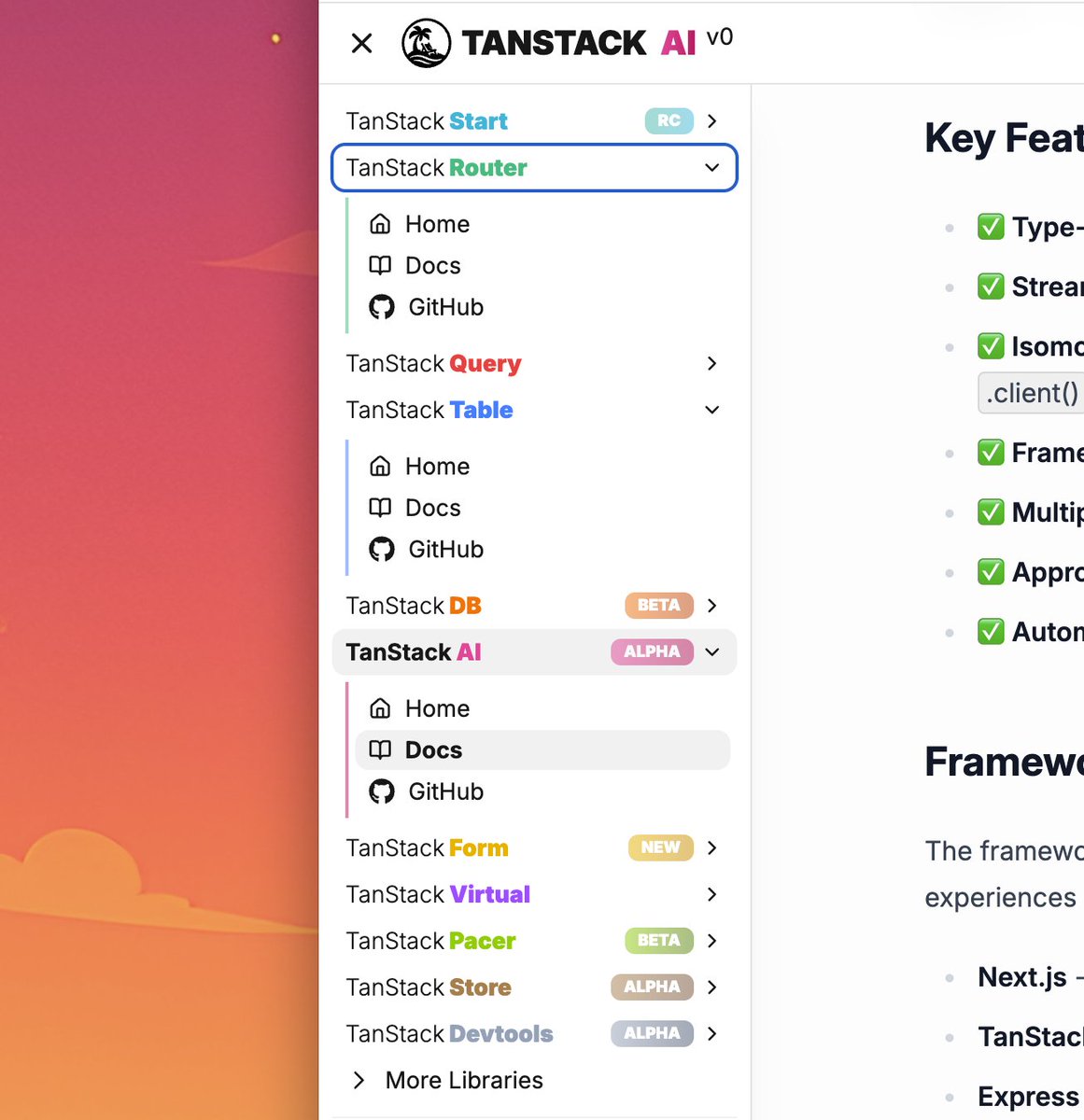The width and height of the screenshot is (1084, 1120).
Task: Expand TanStack Start with its chevron
Action: 712,120
